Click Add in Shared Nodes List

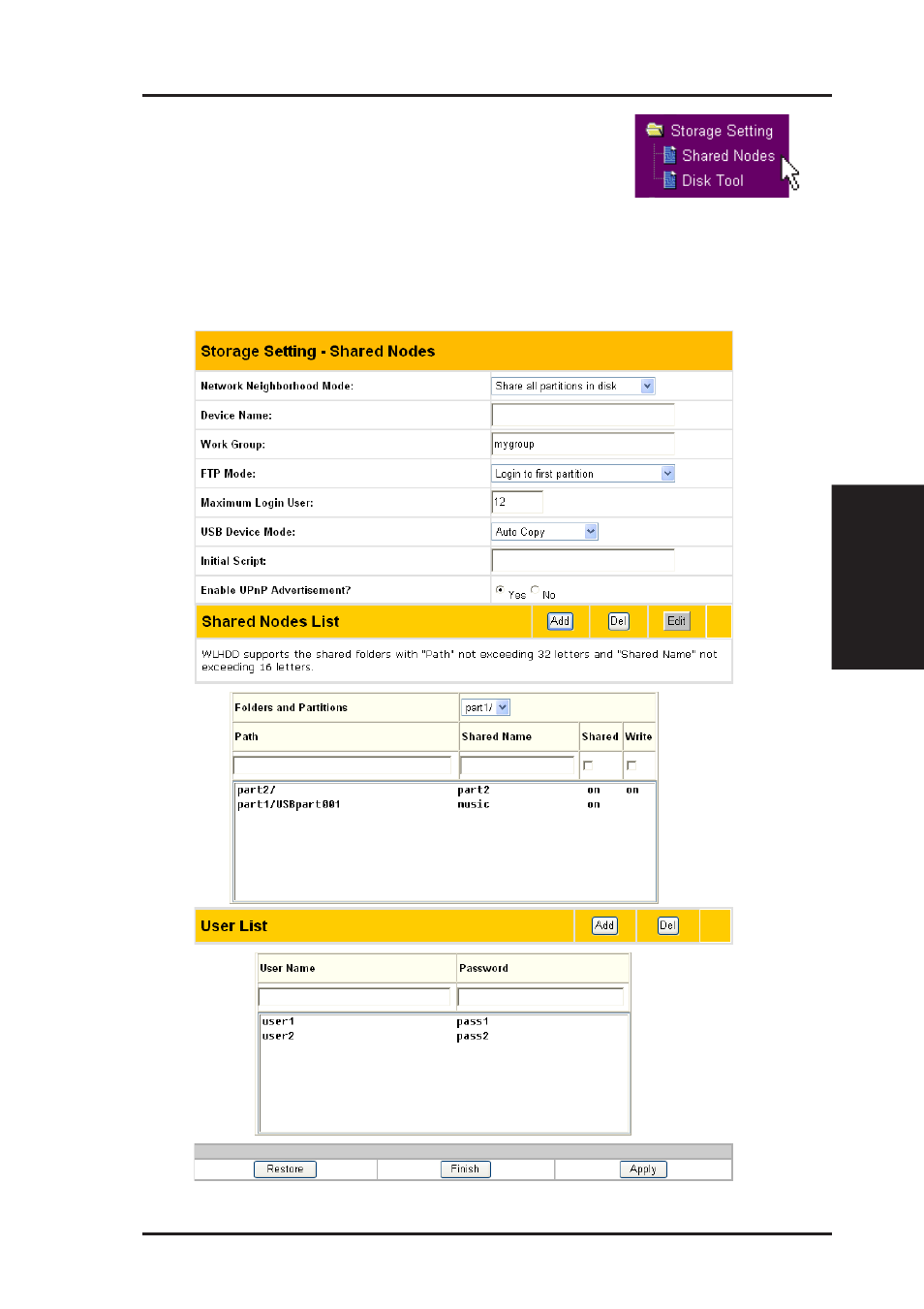[x=560, y=621]
